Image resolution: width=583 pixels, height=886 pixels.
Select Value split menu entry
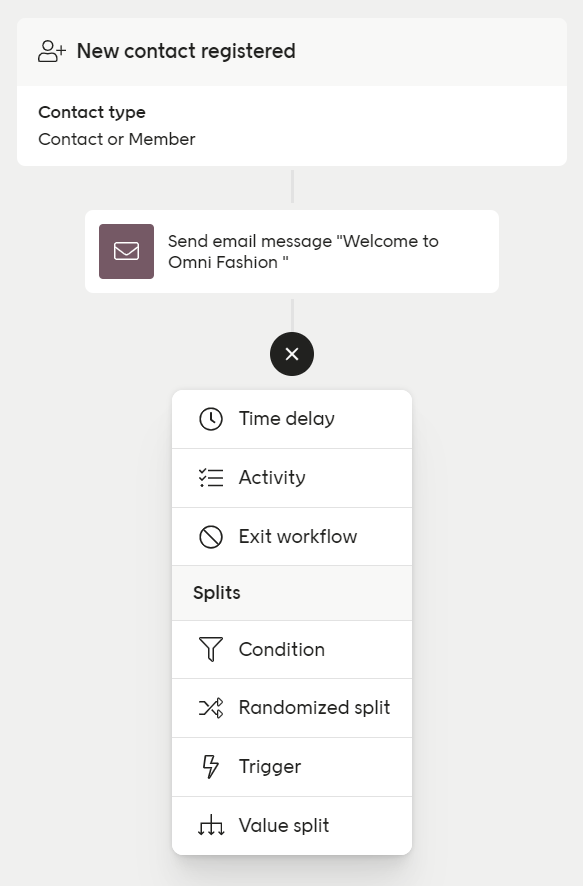tap(292, 826)
